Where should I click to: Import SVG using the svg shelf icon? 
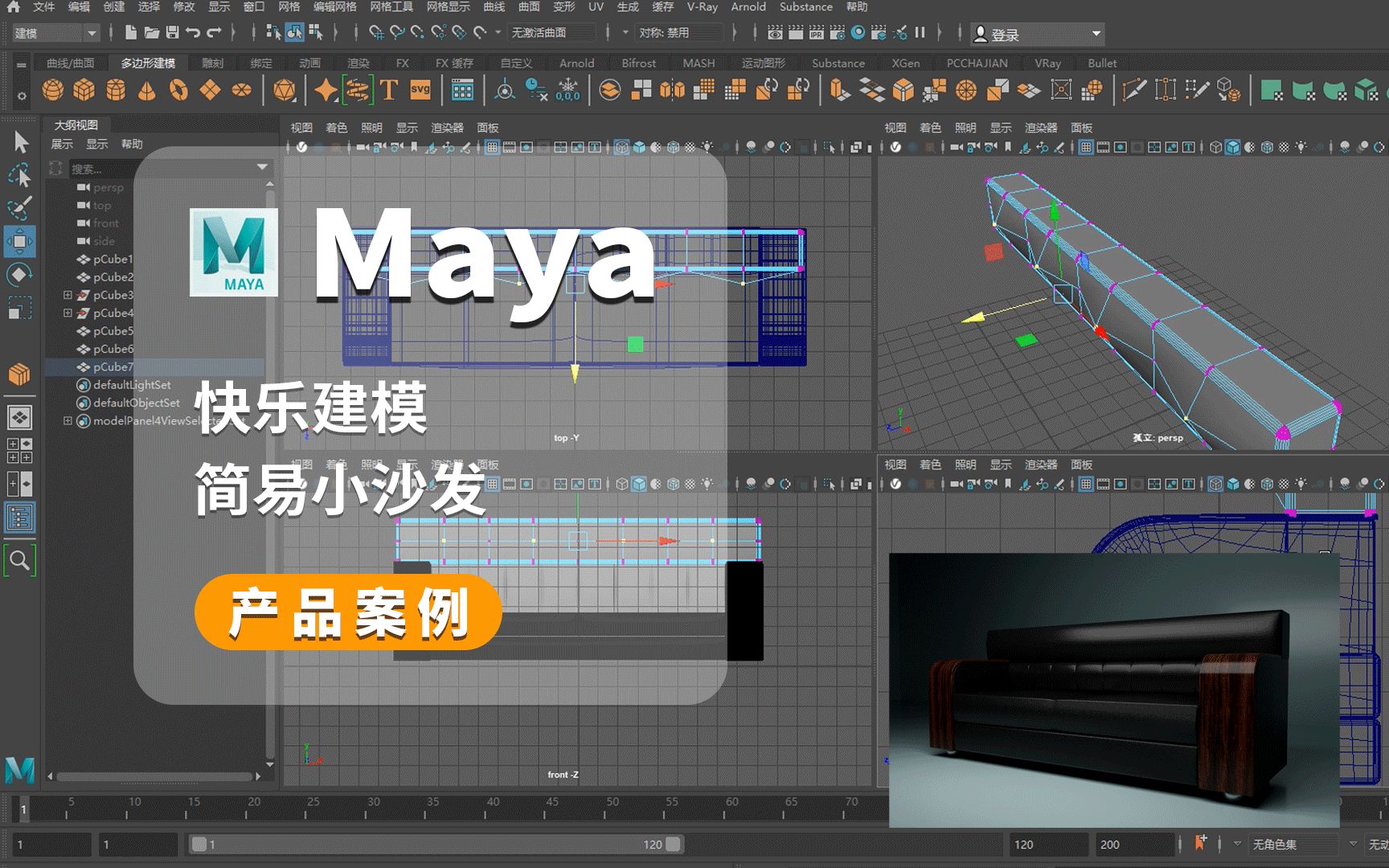pos(420,90)
